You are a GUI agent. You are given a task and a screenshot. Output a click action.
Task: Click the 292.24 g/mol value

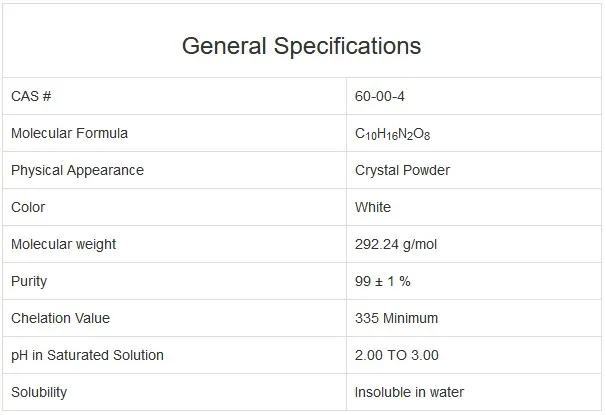[x=396, y=244]
